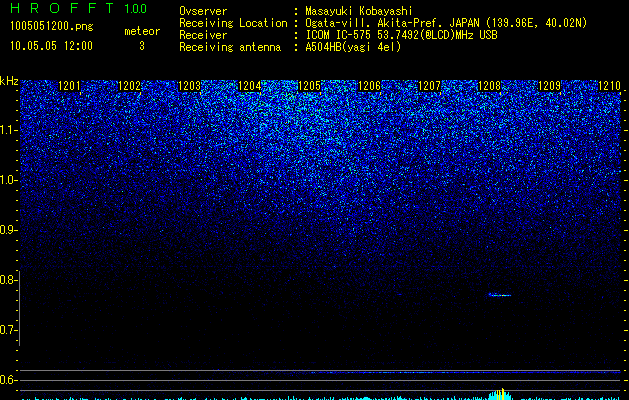The width and height of the screenshot is (629, 400).
Task: Click the observer name Masayuki Kobayashi
Action: pyautogui.click(x=359, y=11)
